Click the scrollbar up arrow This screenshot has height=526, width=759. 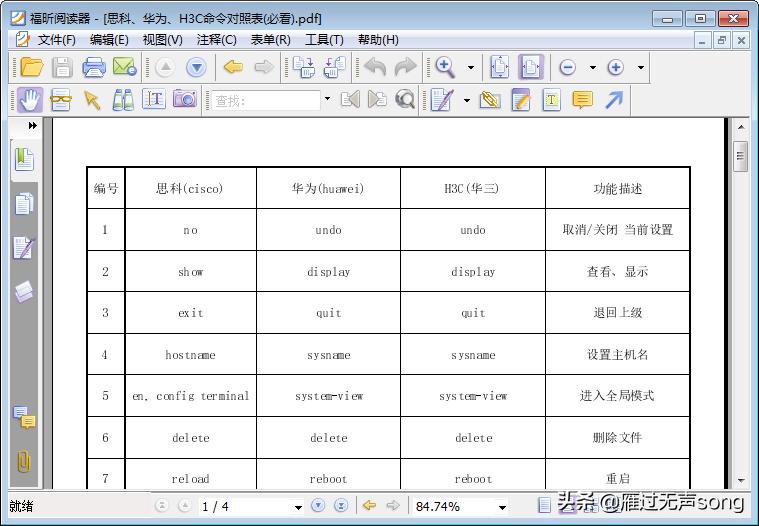(x=741, y=127)
